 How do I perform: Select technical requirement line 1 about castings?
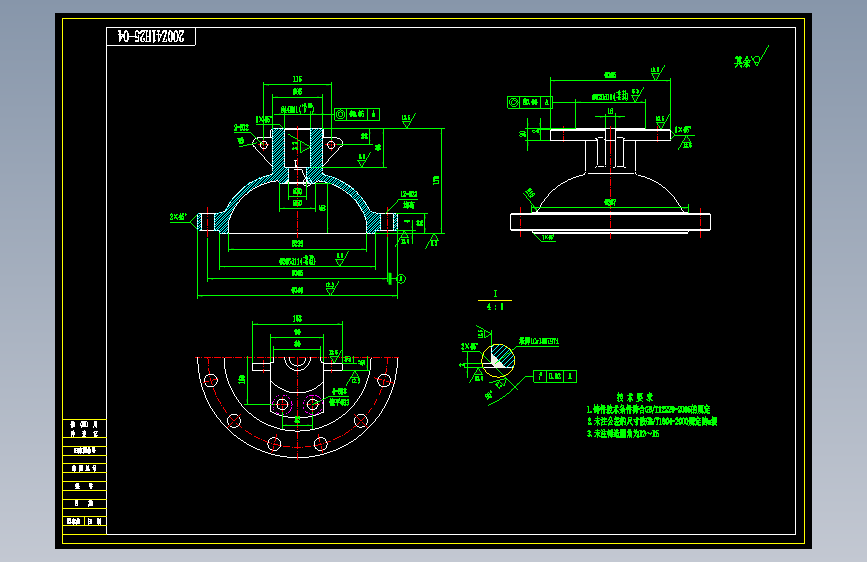649,409
